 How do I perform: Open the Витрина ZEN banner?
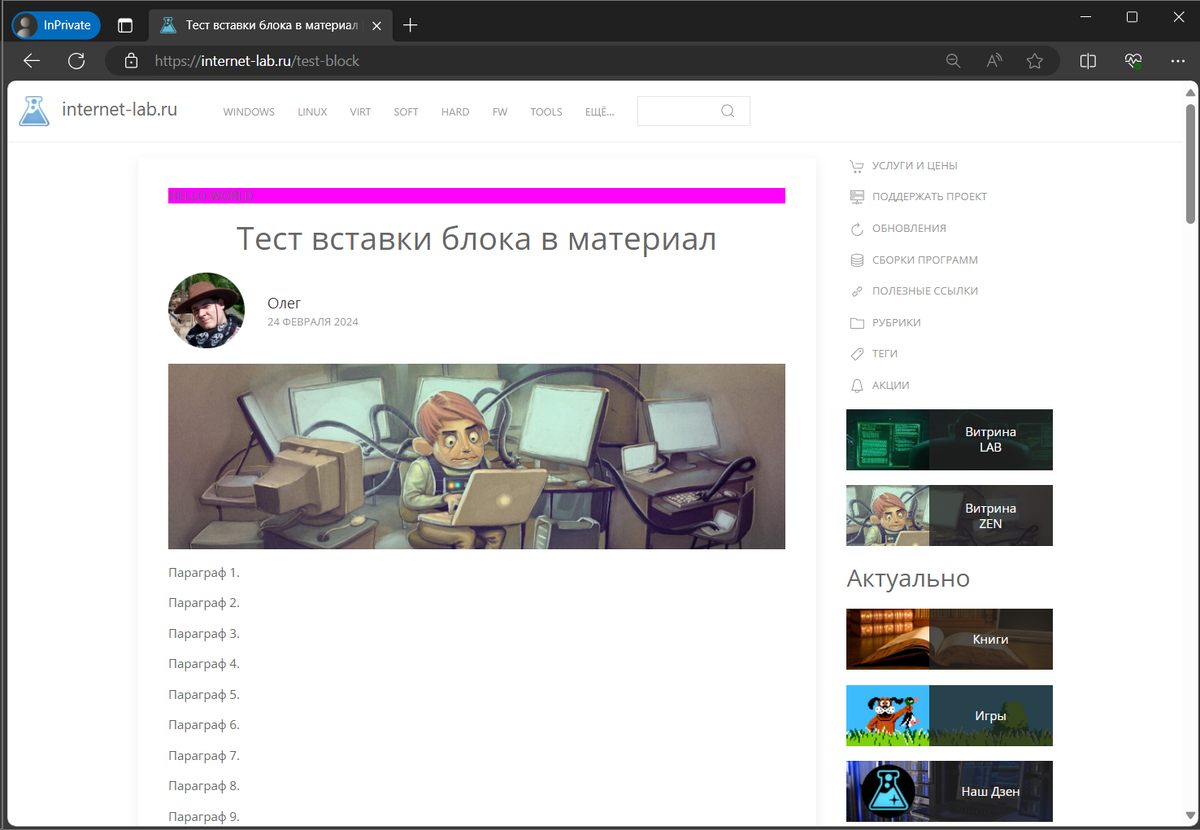pyautogui.click(x=949, y=516)
